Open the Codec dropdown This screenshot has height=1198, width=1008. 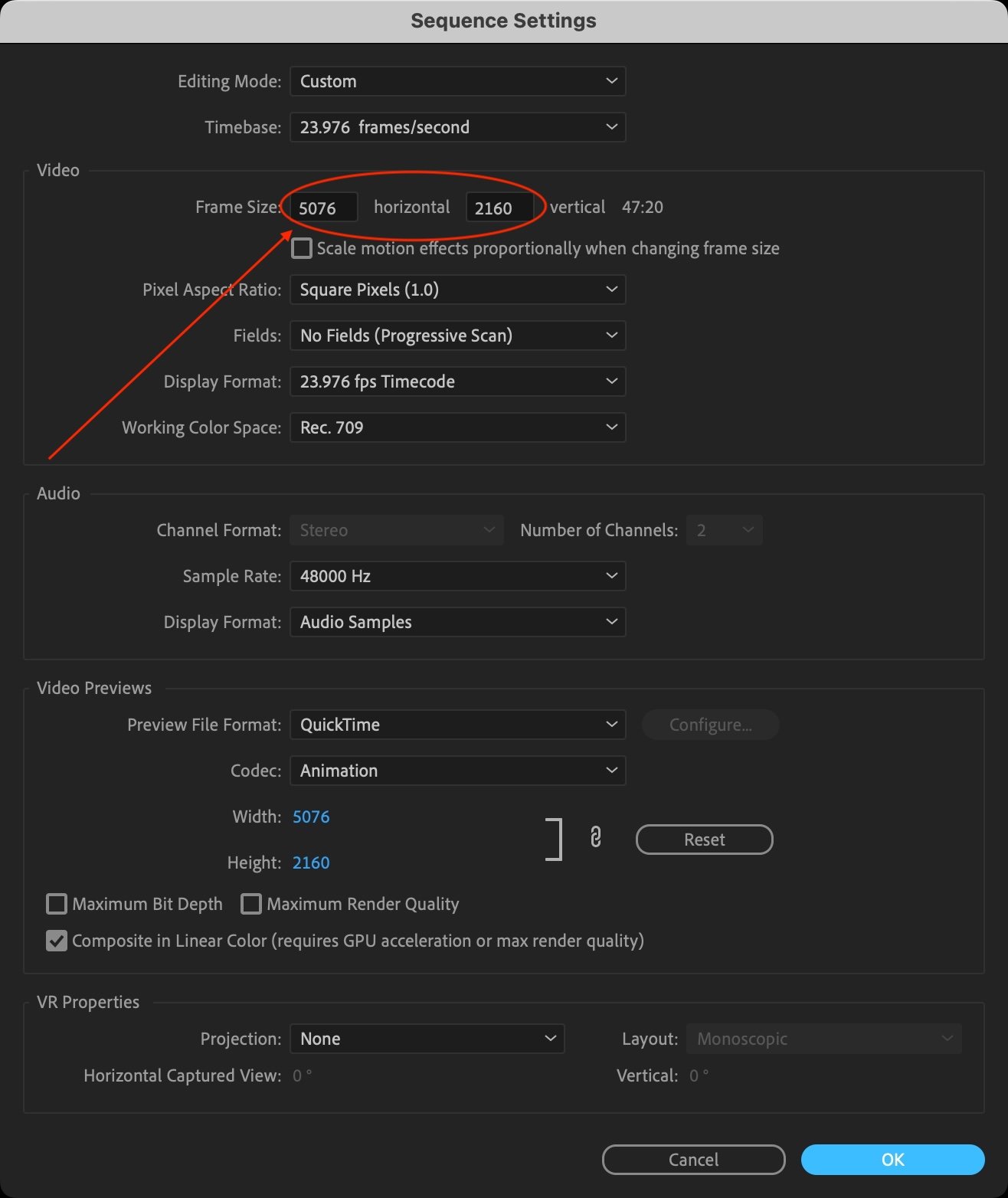457,771
